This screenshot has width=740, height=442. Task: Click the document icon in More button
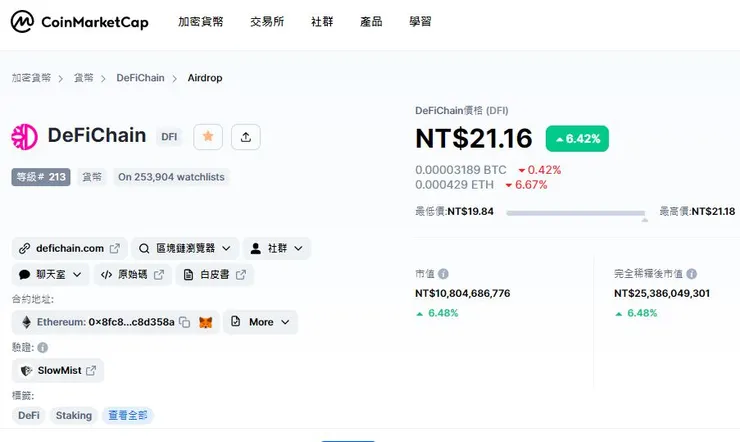(x=235, y=322)
